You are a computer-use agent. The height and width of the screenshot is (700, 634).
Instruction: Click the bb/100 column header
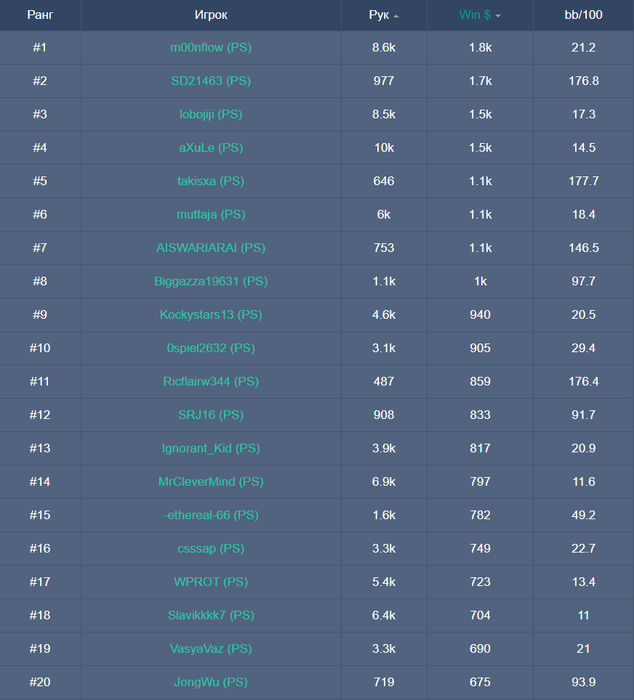tap(583, 15)
